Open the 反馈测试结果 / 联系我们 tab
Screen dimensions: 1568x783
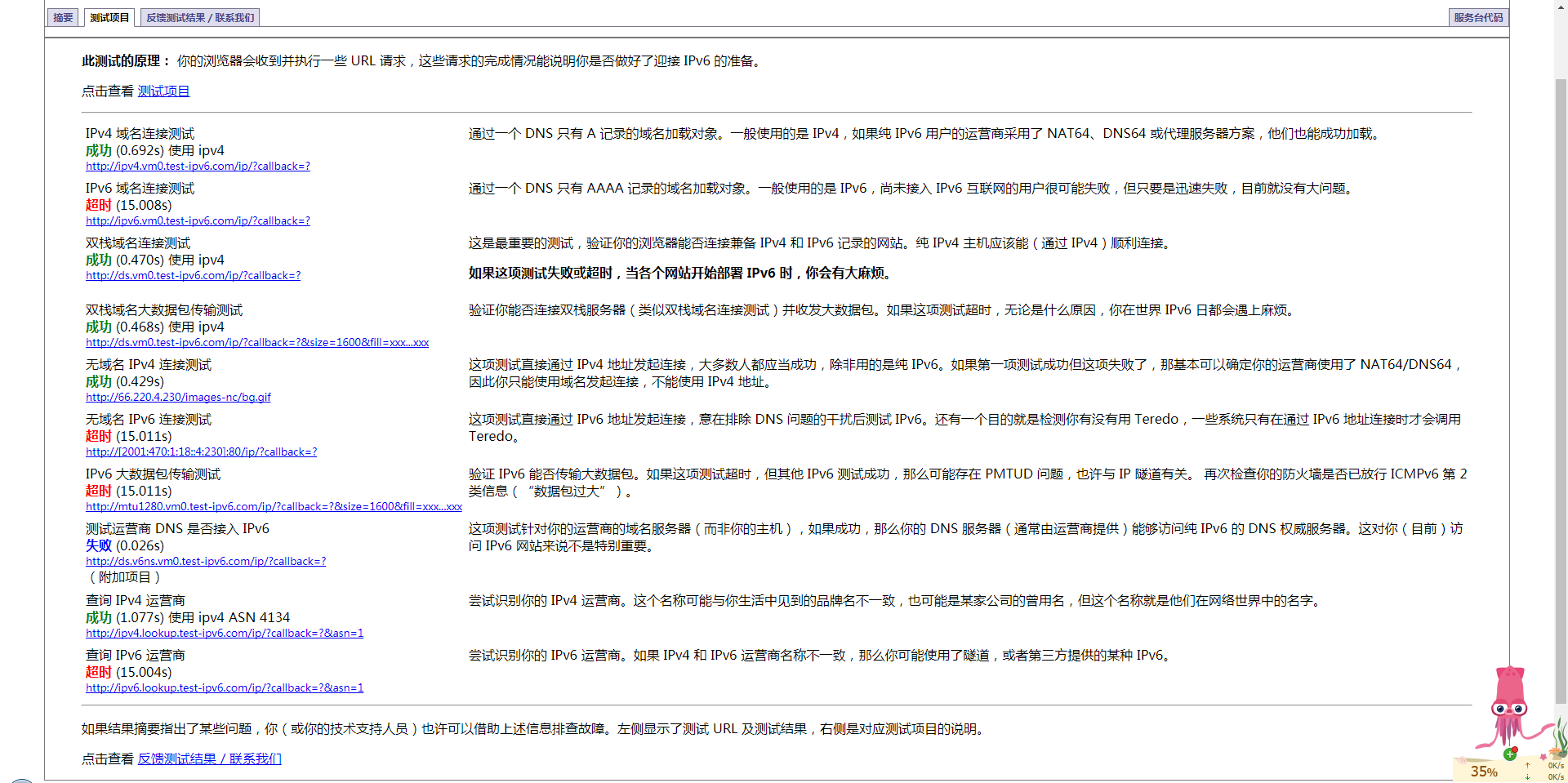[199, 16]
